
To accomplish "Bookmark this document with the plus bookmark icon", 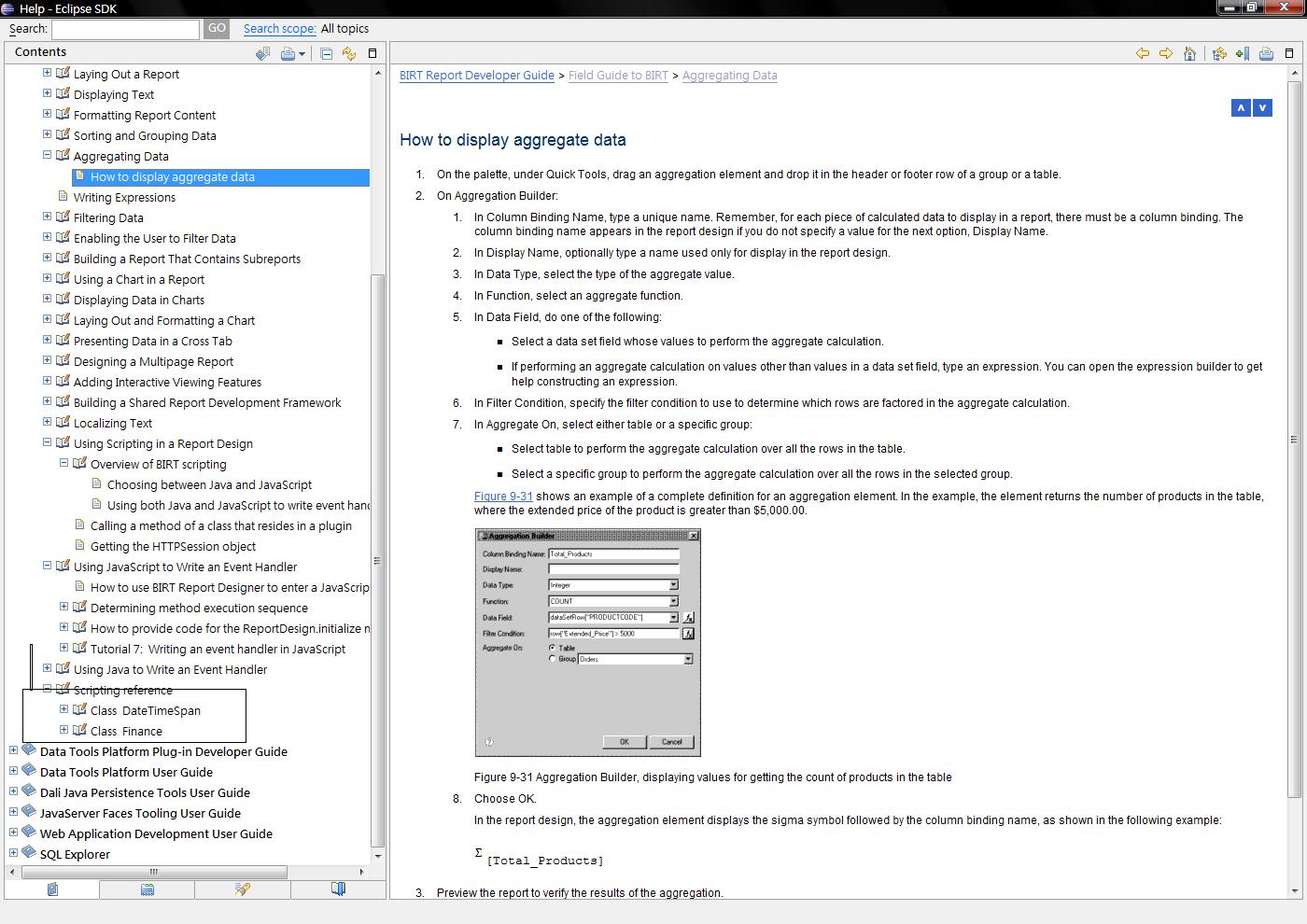I will coord(1242,54).
